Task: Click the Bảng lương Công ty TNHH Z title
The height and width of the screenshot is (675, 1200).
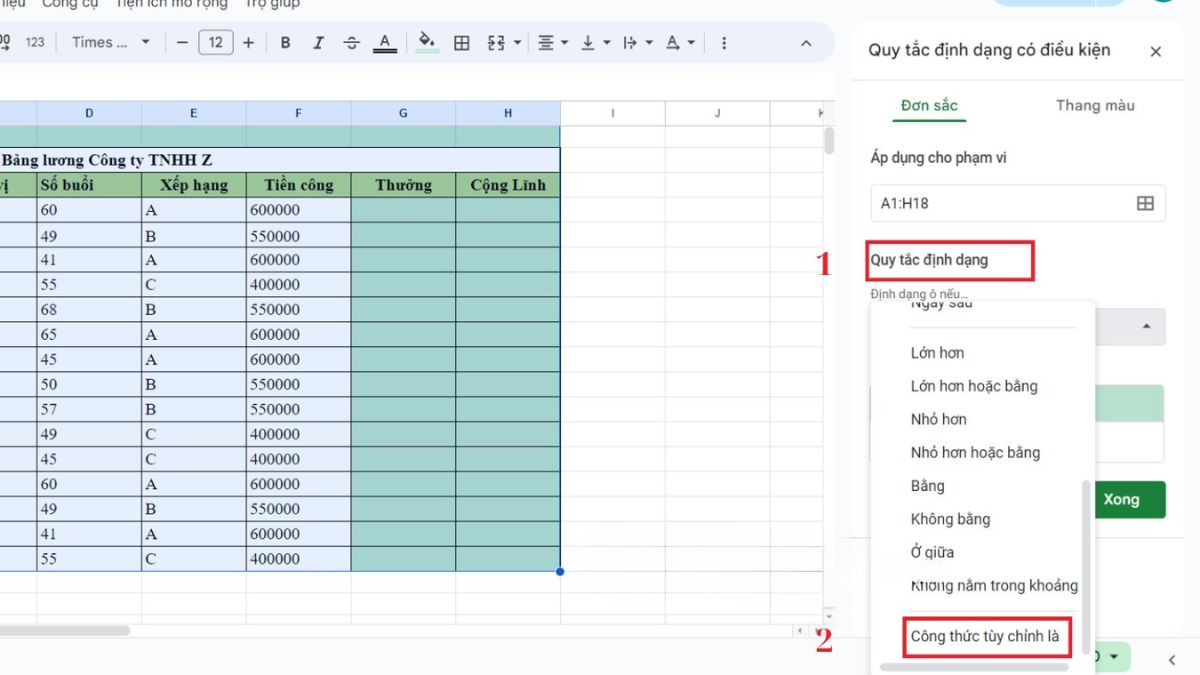Action: 107,160
